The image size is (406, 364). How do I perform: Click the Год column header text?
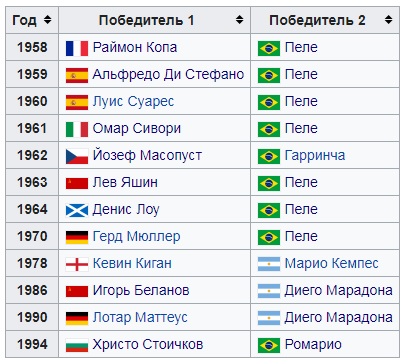click(x=24, y=20)
